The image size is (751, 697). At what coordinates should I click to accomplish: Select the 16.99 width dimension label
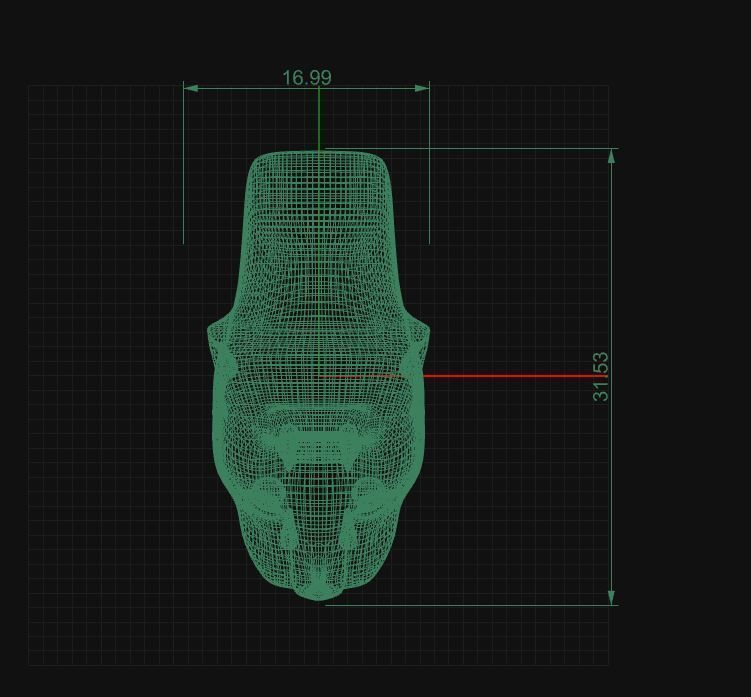307,78
